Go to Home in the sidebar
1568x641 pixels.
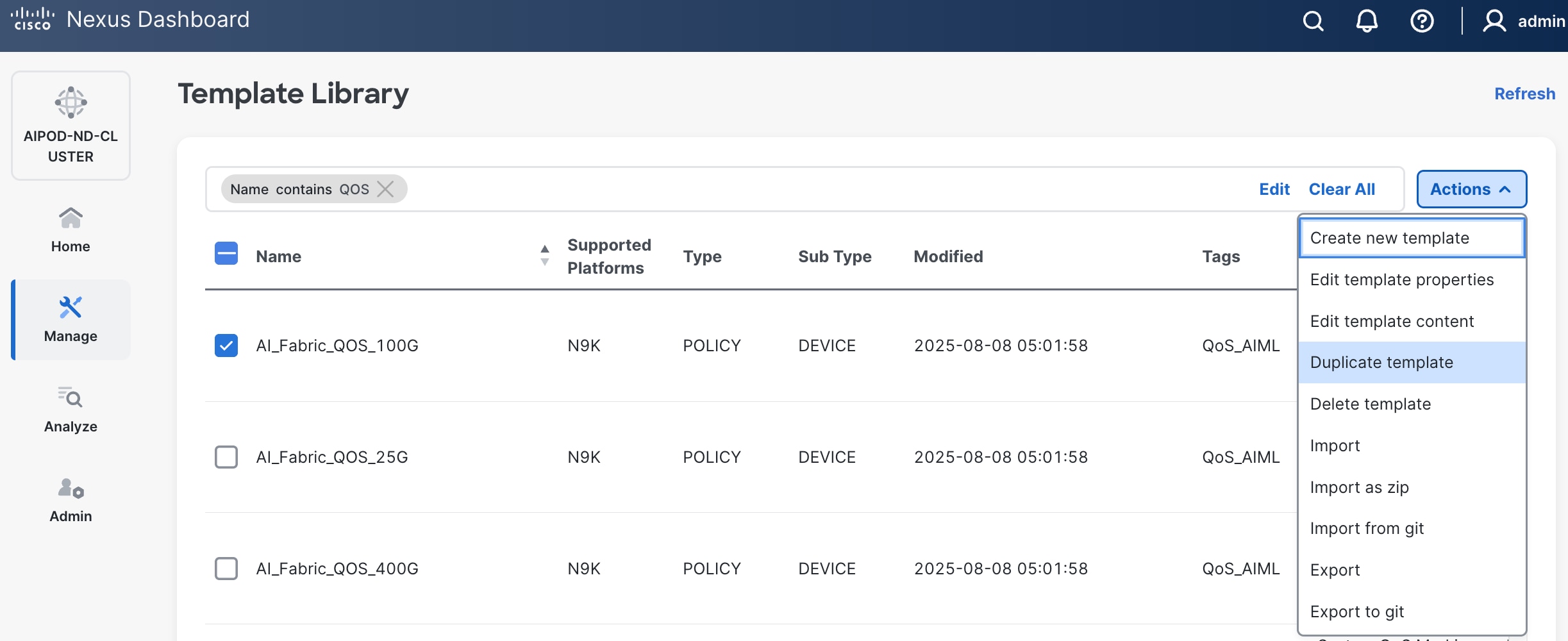pyautogui.click(x=71, y=229)
